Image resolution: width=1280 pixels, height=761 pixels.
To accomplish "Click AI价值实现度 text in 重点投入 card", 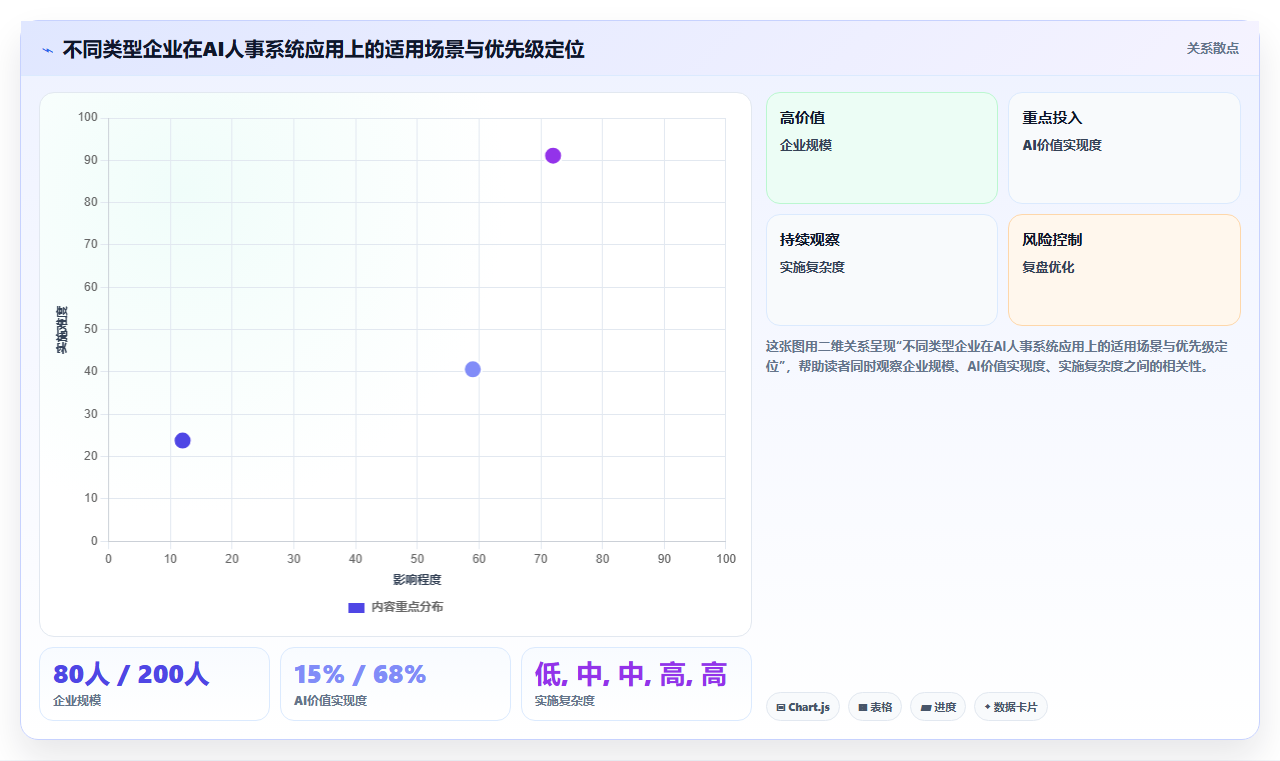I will (1062, 145).
